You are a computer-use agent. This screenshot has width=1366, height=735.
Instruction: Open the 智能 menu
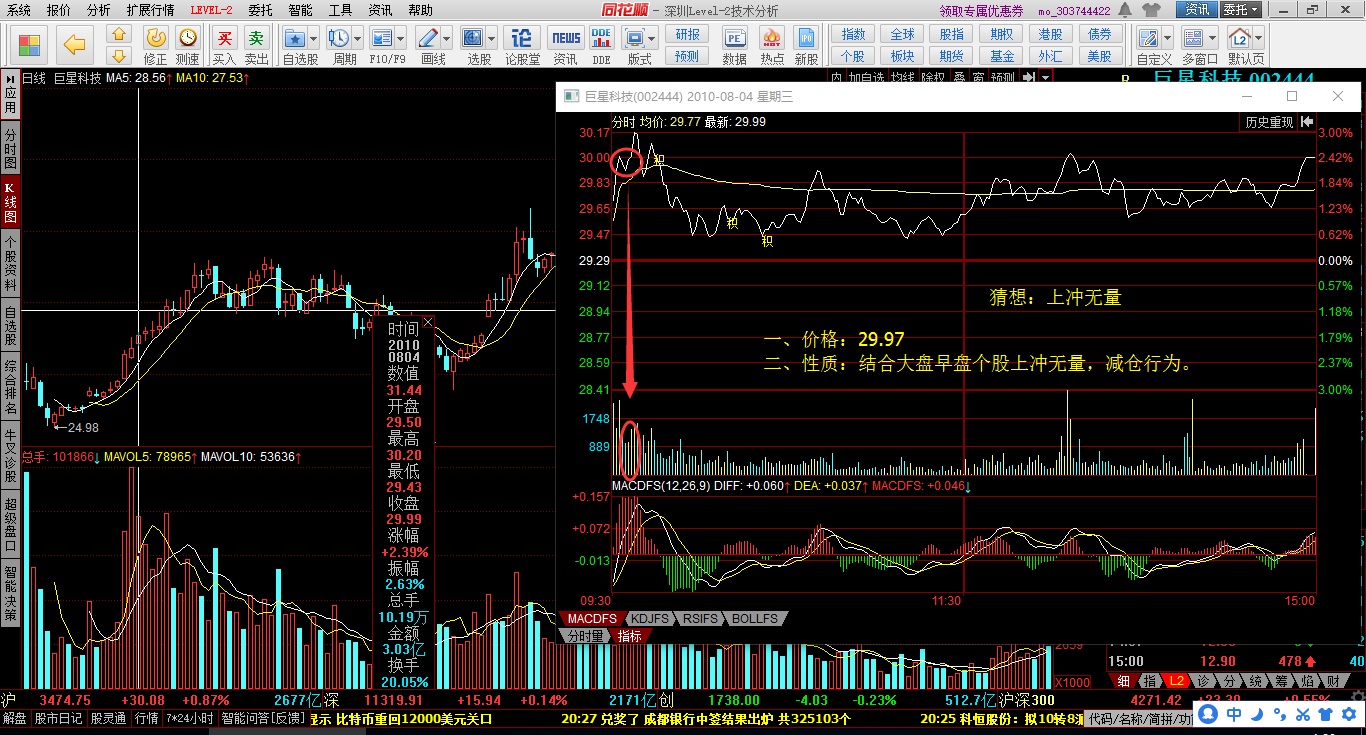300,10
